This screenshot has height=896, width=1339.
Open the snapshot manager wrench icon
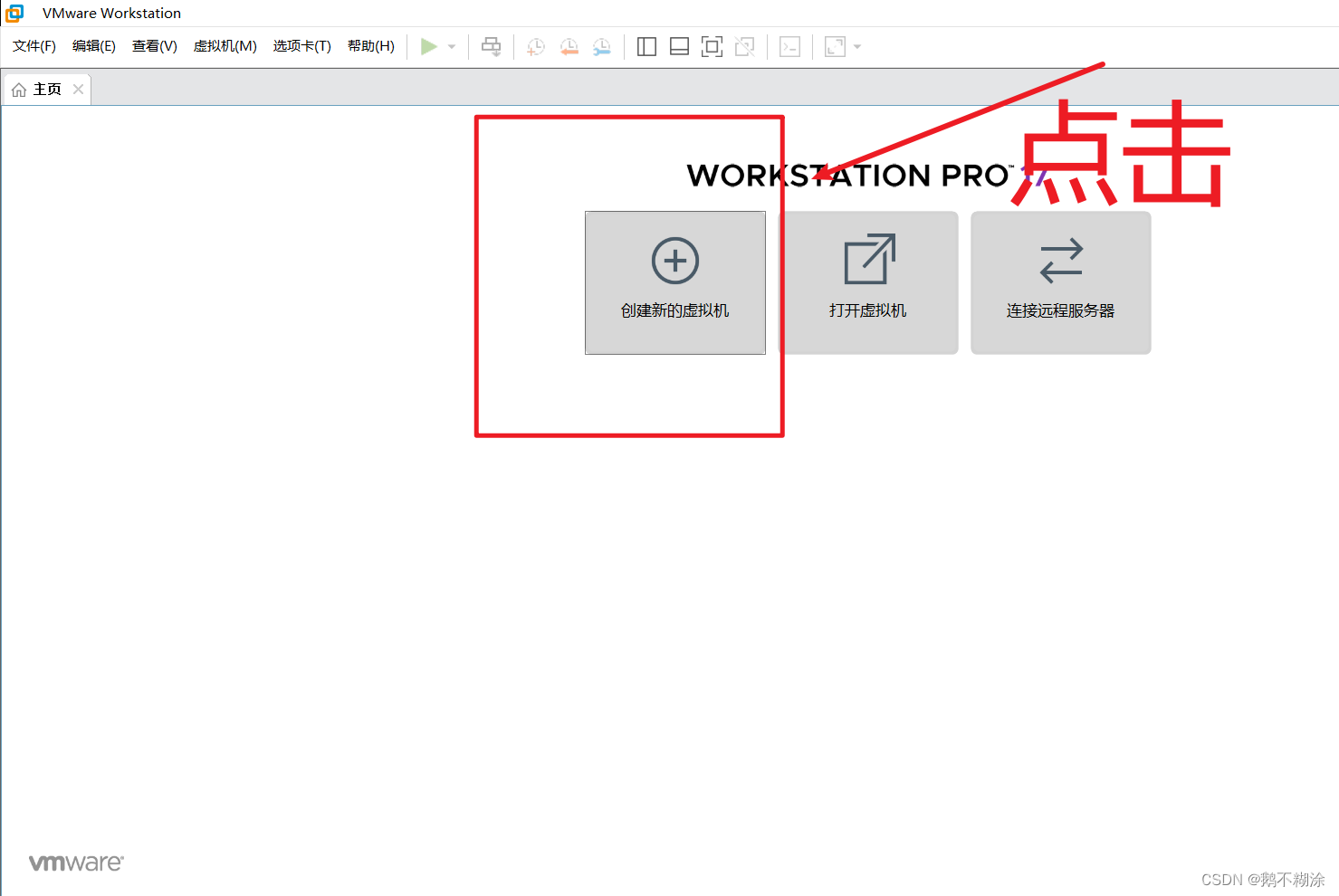(602, 47)
